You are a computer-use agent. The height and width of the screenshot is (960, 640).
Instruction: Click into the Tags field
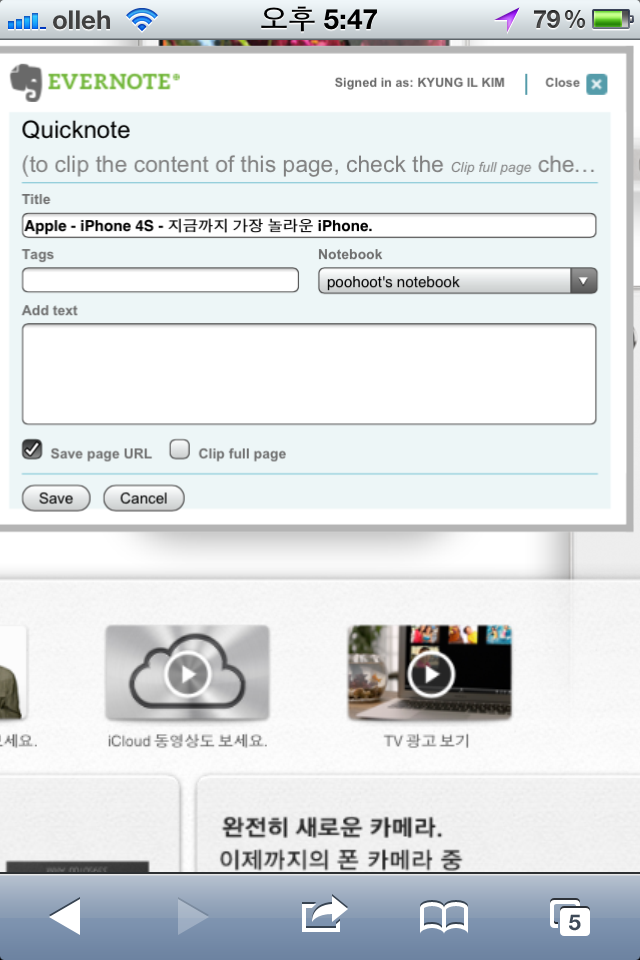pyautogui.click(x=160, y=280)
